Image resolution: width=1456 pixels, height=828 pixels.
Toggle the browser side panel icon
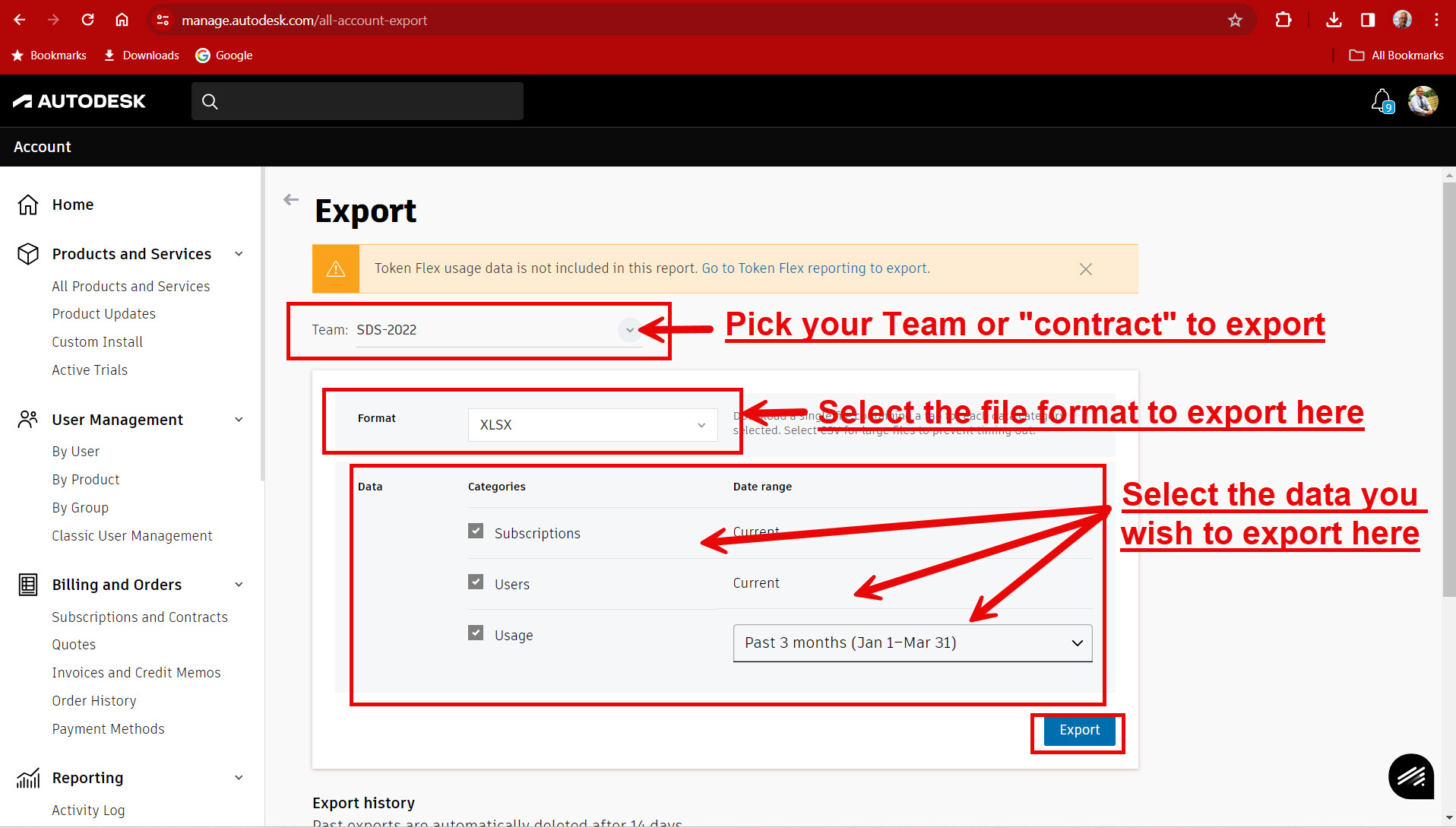(1368, 21)
